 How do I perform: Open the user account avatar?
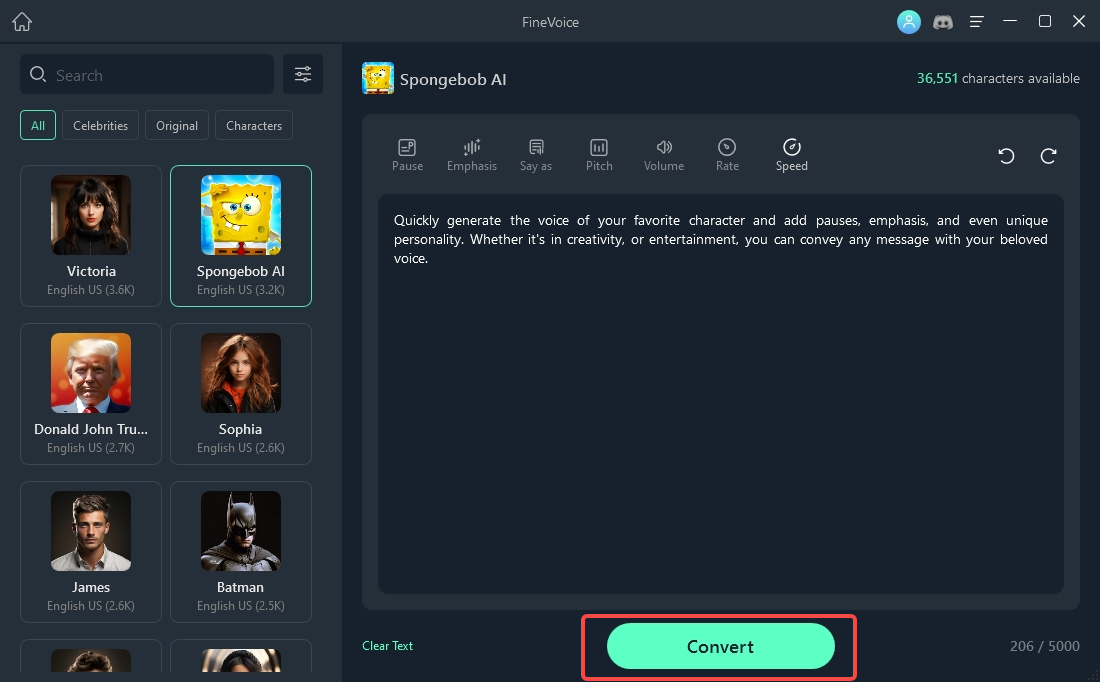(x=908, y=22)
